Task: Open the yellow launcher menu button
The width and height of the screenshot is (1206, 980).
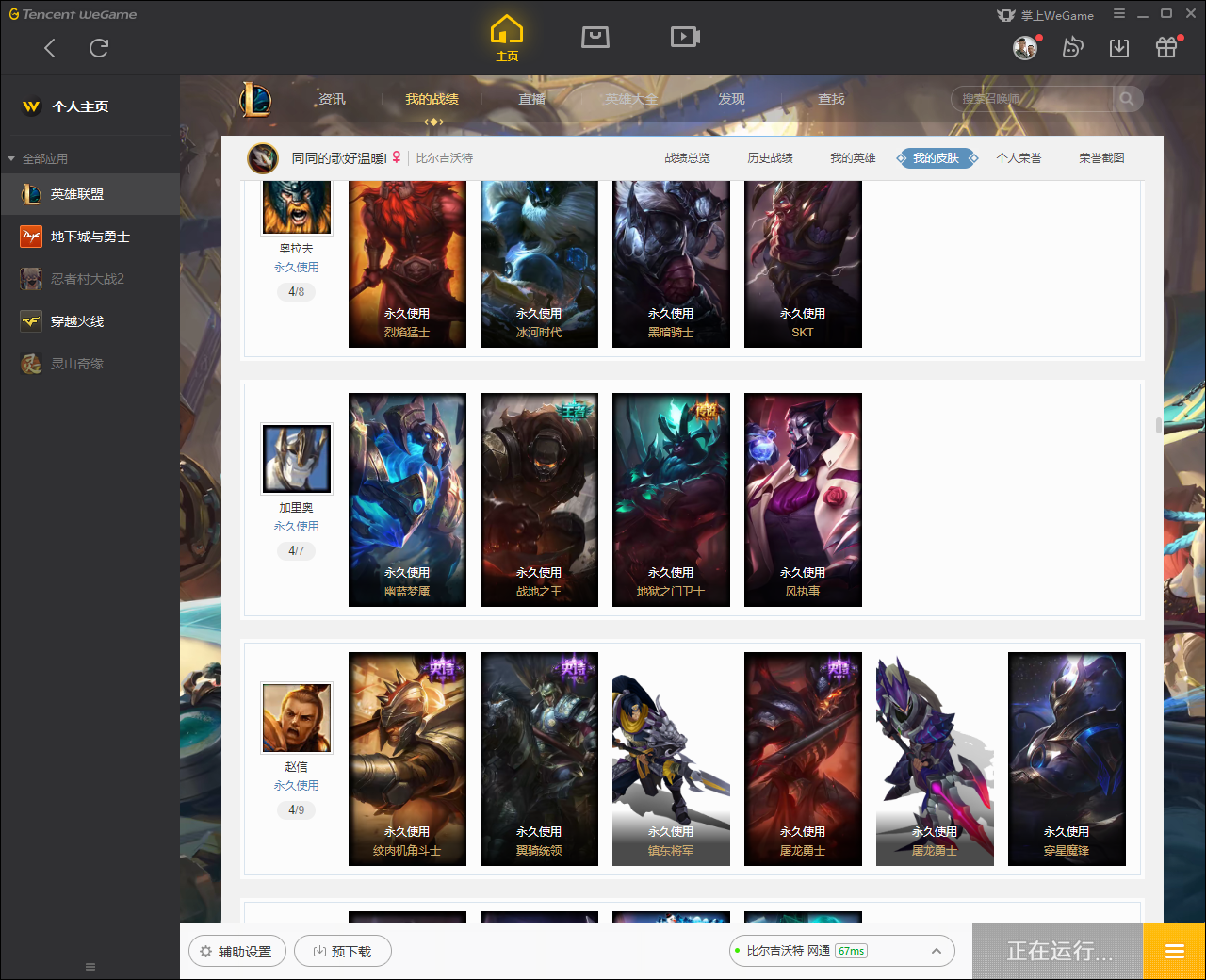Action: pos(1174,951)
